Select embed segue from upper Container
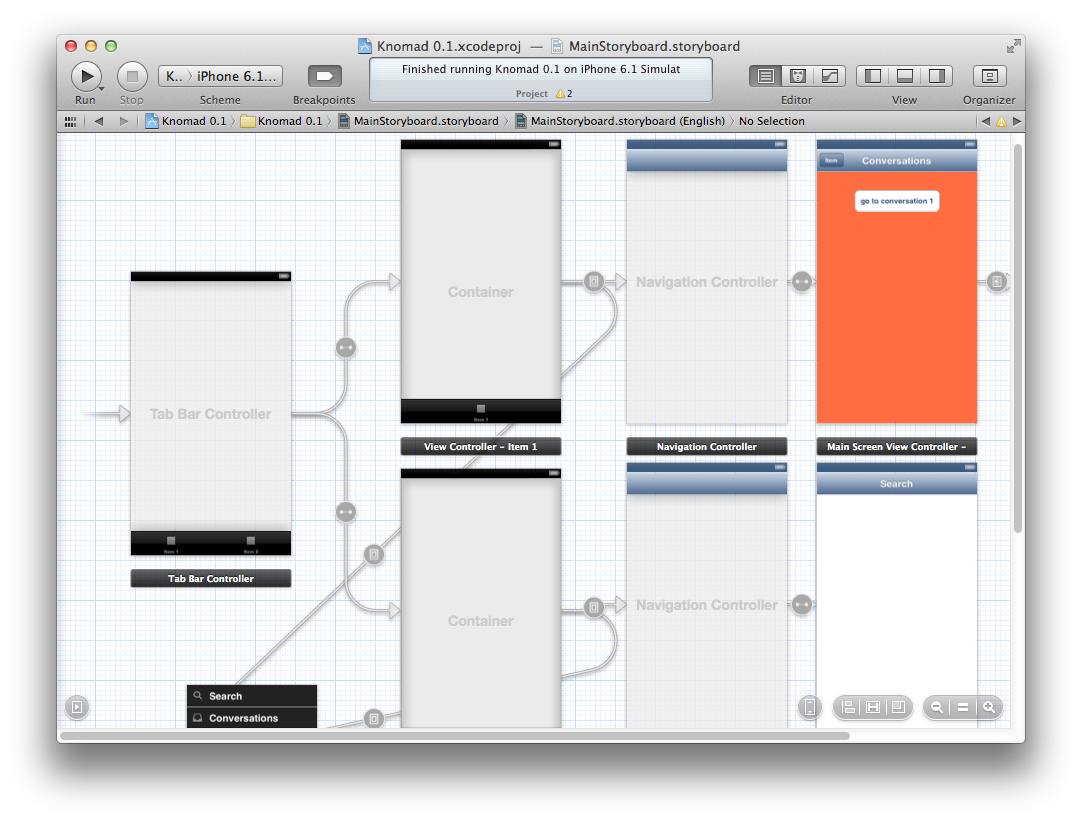The image size is (1082, 822). [594, 282]
